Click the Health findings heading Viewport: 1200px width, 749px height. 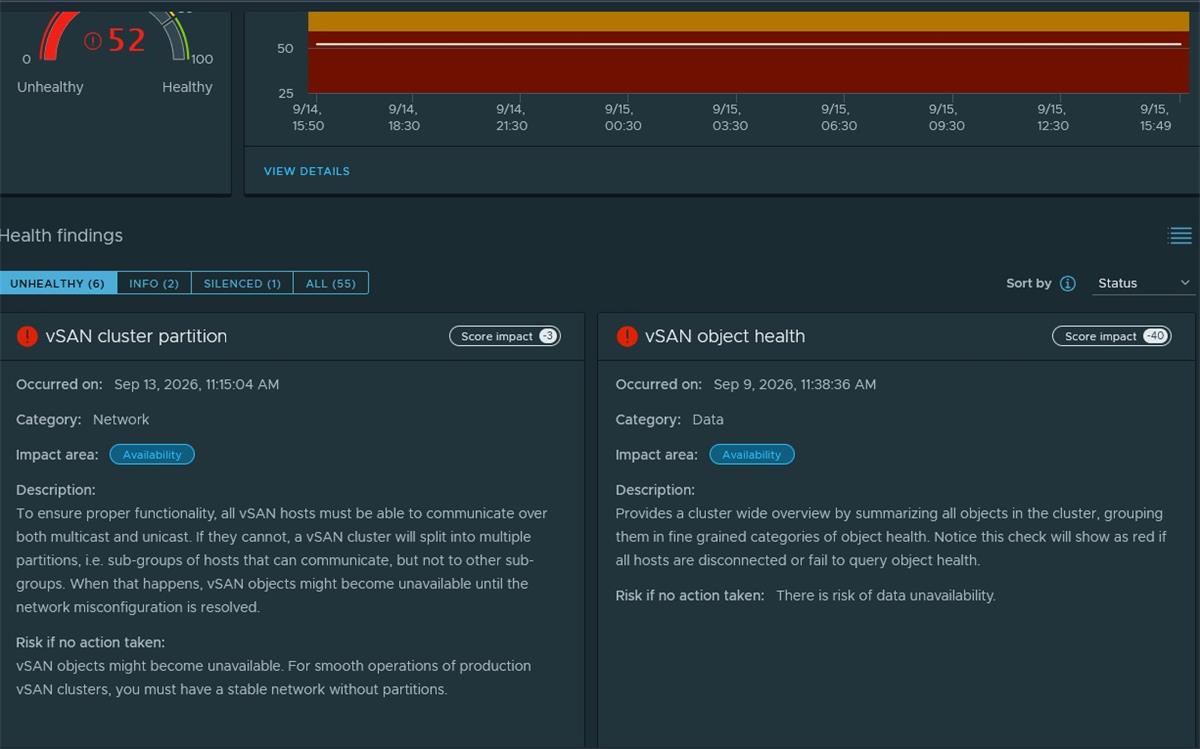pyautogui.click(x=61, y=236)
